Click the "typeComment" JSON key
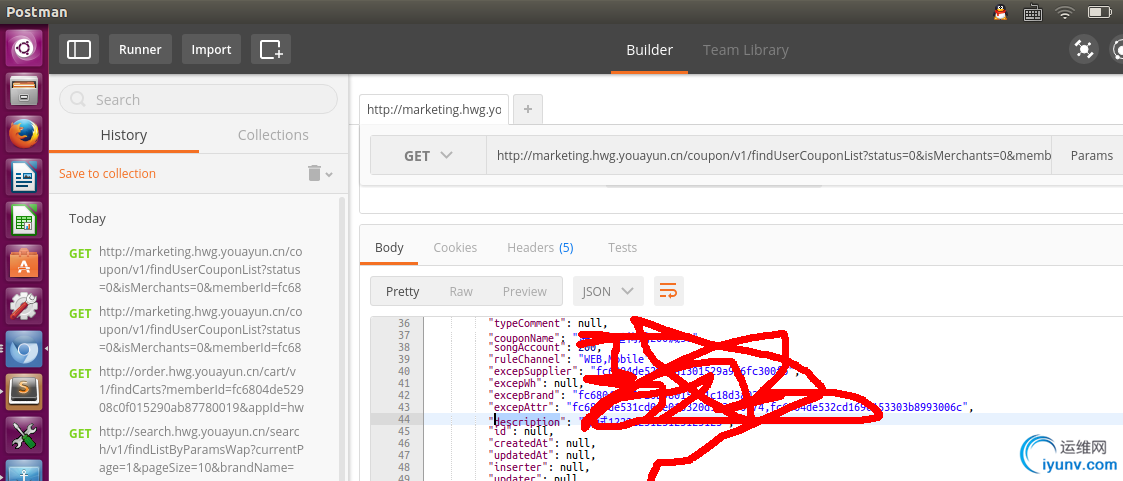The height and width of the screenshot is (481, 1123). 528,324
